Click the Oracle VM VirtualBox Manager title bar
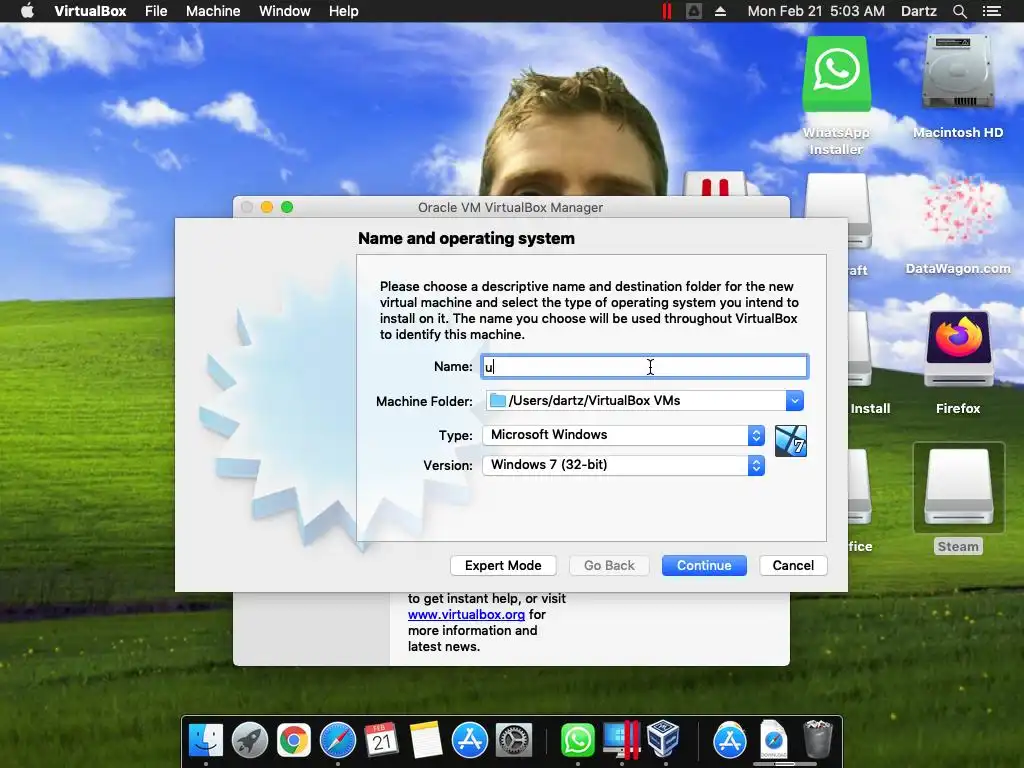Viewport: 1024px width, 768px height. (511, 207)
